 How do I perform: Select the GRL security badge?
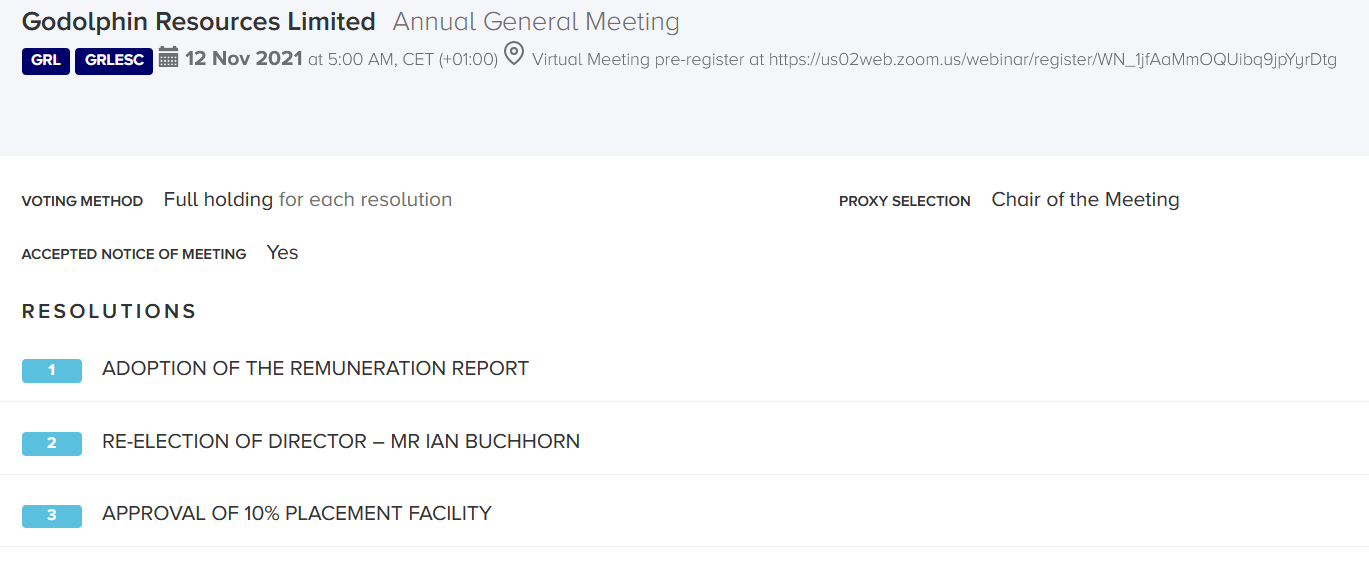click(46, 60)
